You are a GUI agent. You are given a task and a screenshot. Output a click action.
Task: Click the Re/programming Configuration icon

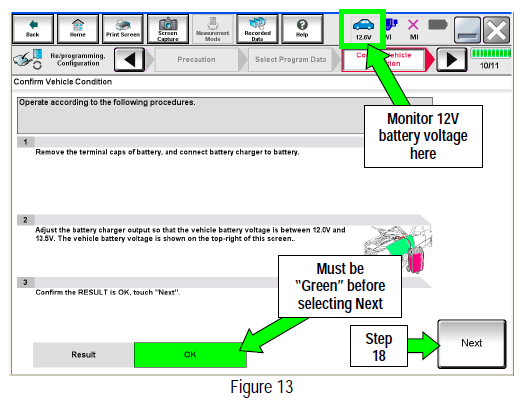(x=27, y=59)
